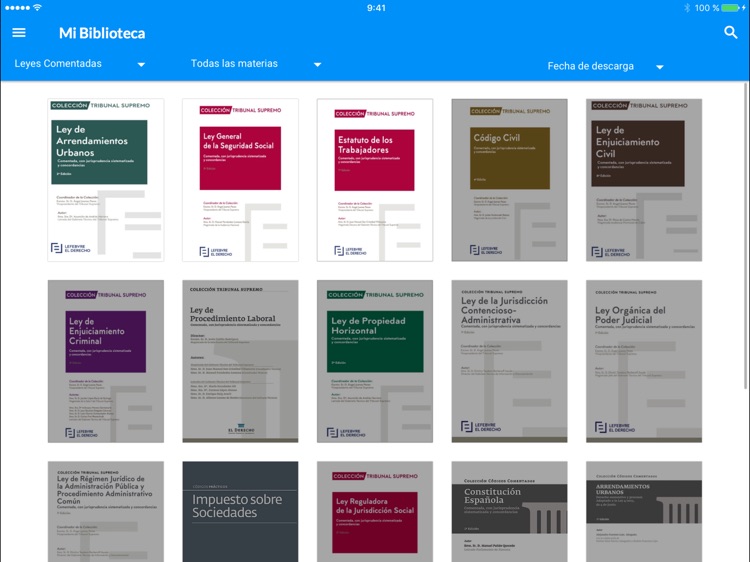750x562 pixels.
Task: Click the Mi Biblioteca title
Action: [102, 33]
